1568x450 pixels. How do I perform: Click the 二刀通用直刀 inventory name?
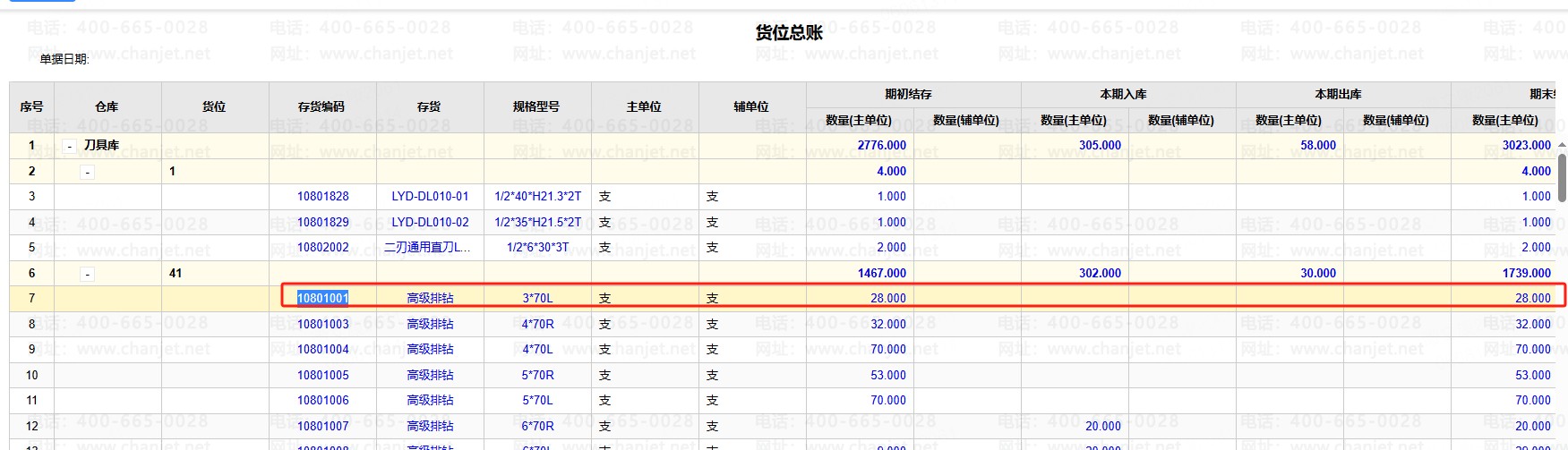pyautogui.click(x=427, y=247)
